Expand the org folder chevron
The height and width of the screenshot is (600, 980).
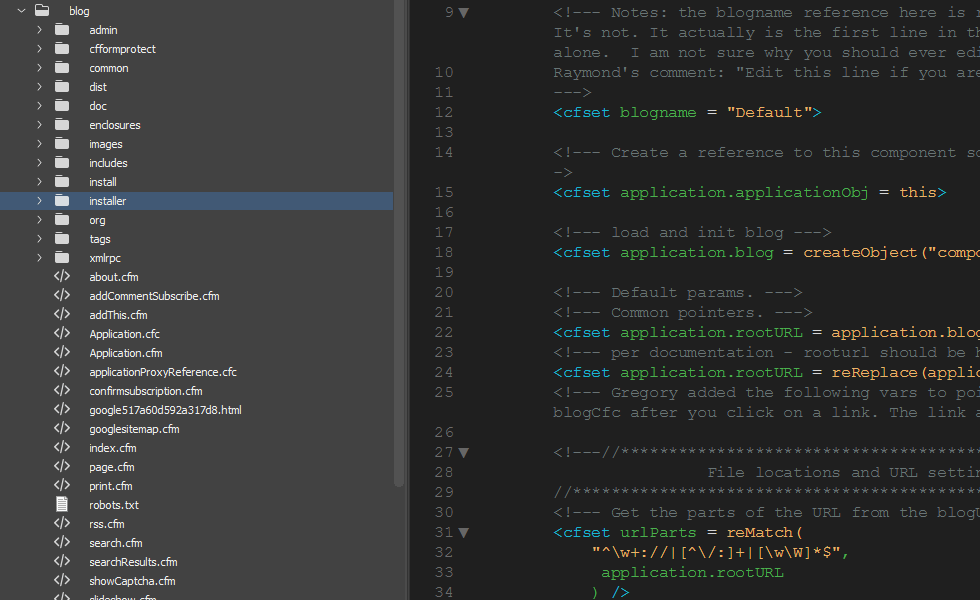coord(39,219)
